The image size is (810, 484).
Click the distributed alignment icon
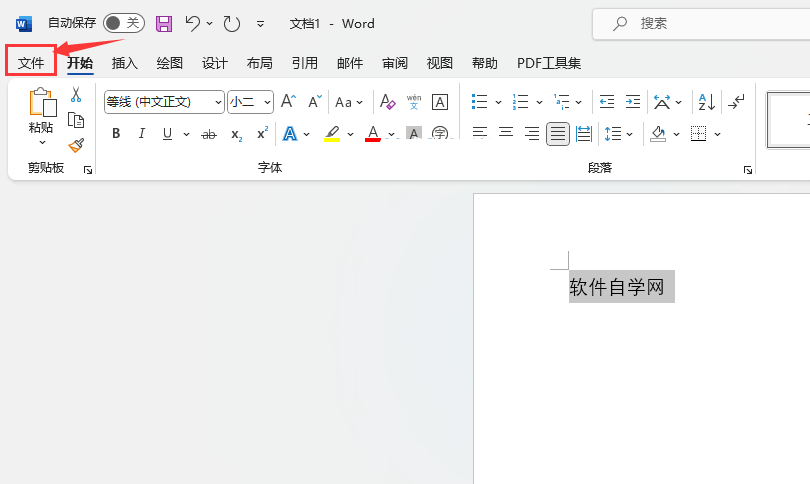click(584, 134)
